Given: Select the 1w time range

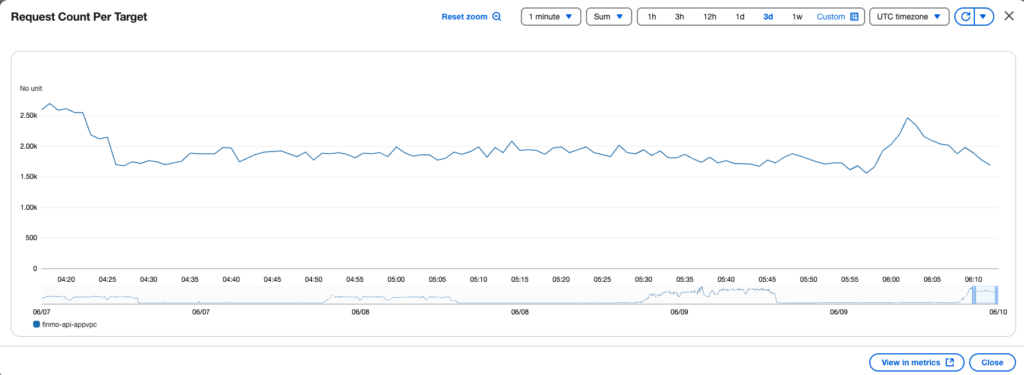Looking at the screenshot, I should pos(797,17).
